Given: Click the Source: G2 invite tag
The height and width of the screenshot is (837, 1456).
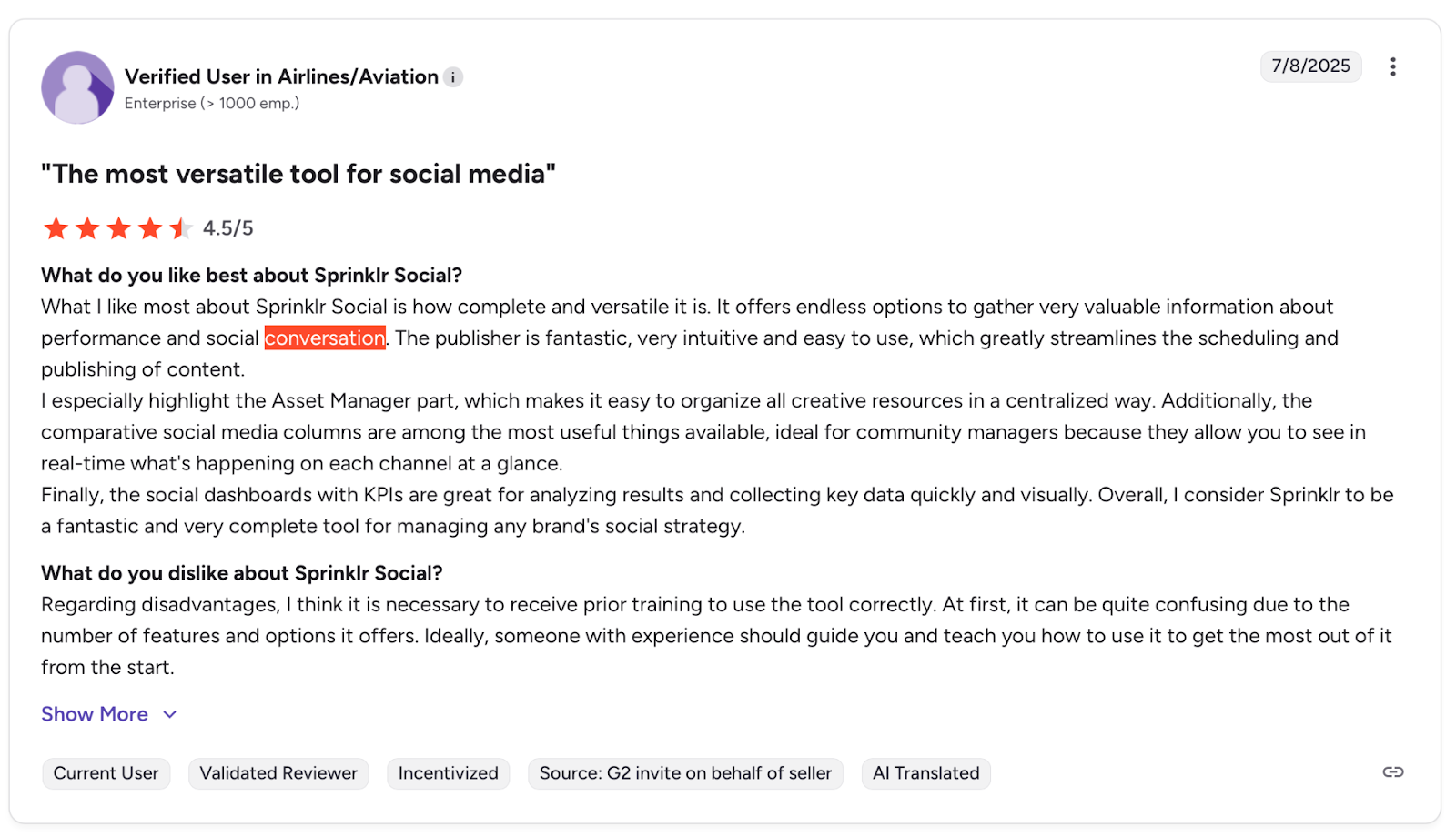Looking at the screenshot, I should click(685, 773).
